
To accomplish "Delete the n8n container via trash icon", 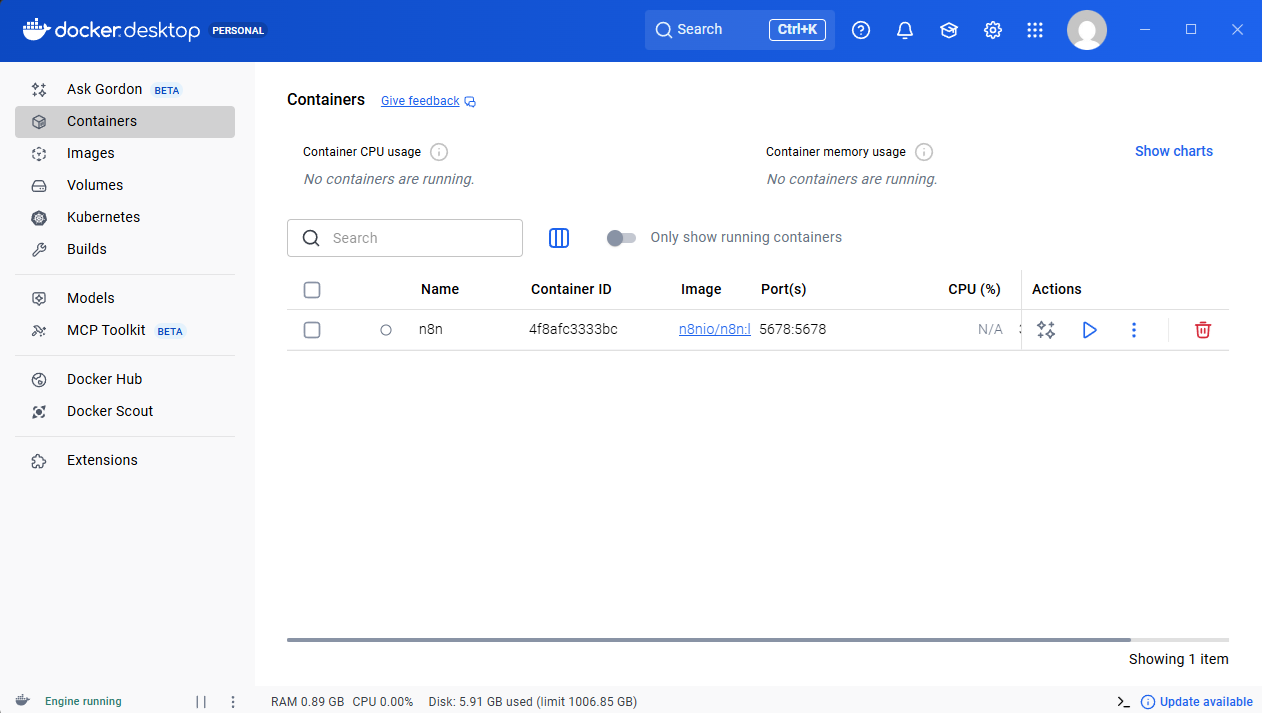I will point(1202,330).
